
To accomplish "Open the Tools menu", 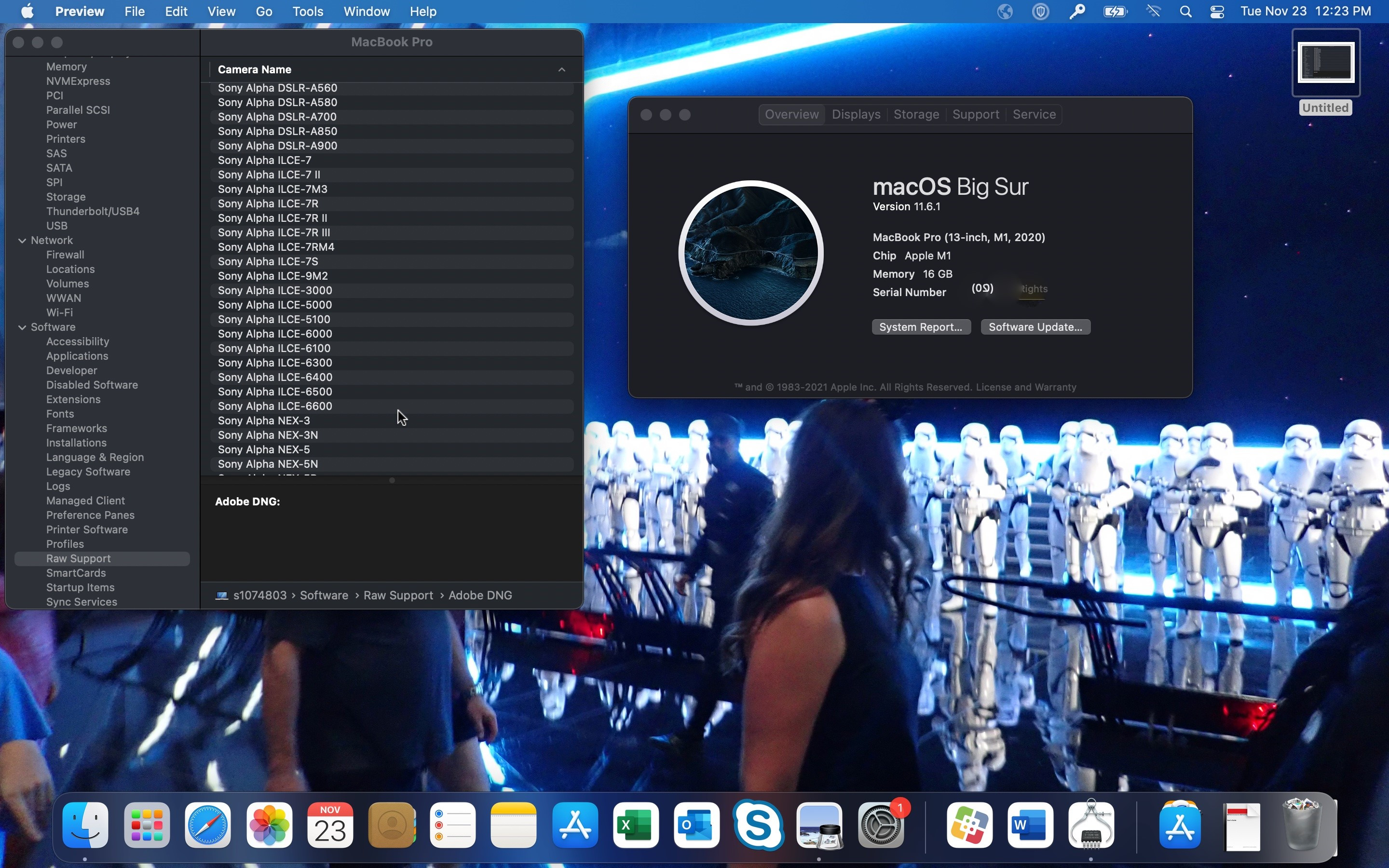I will point(308,12).
